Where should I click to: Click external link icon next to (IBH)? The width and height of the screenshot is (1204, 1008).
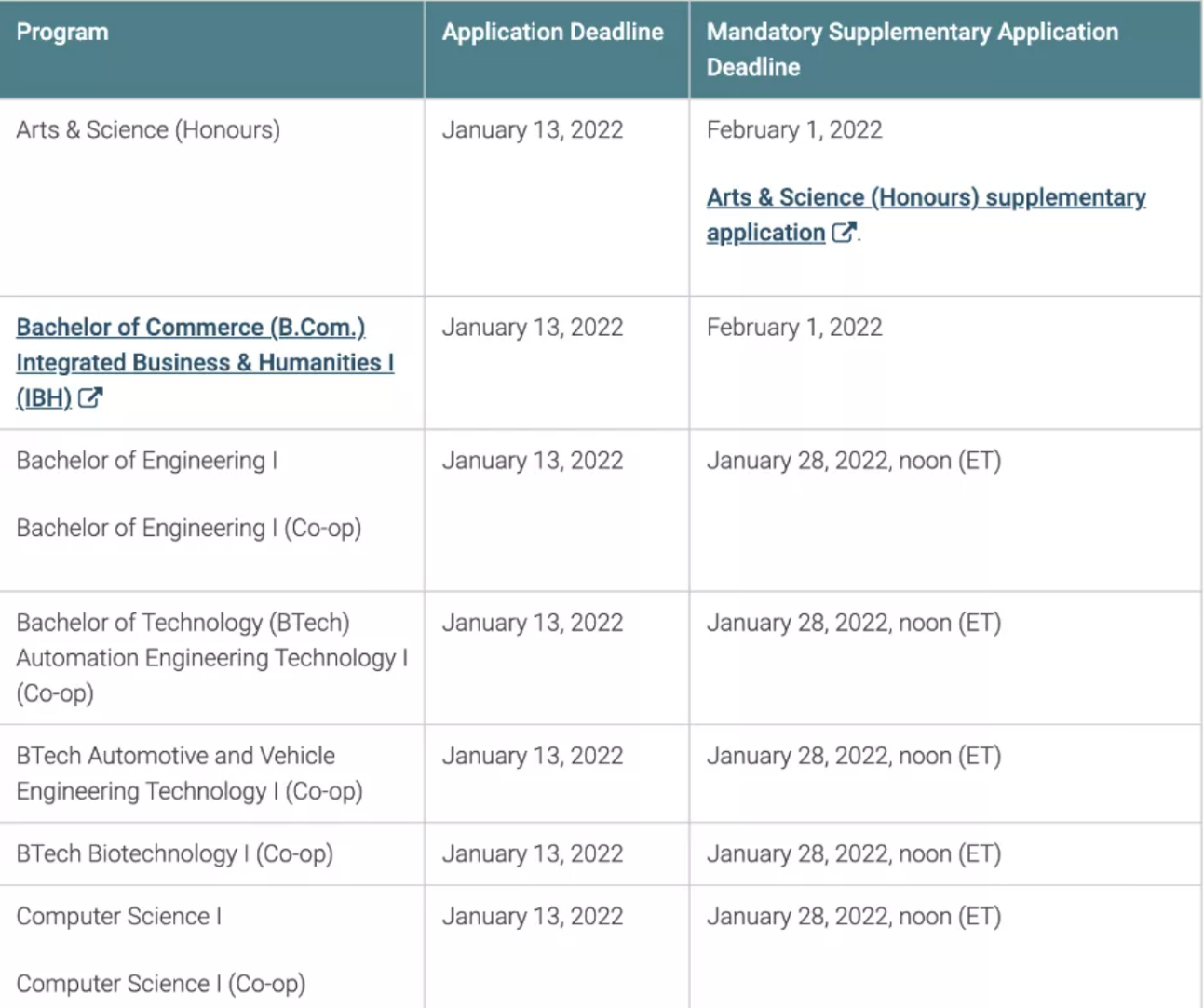pos(89,398)
